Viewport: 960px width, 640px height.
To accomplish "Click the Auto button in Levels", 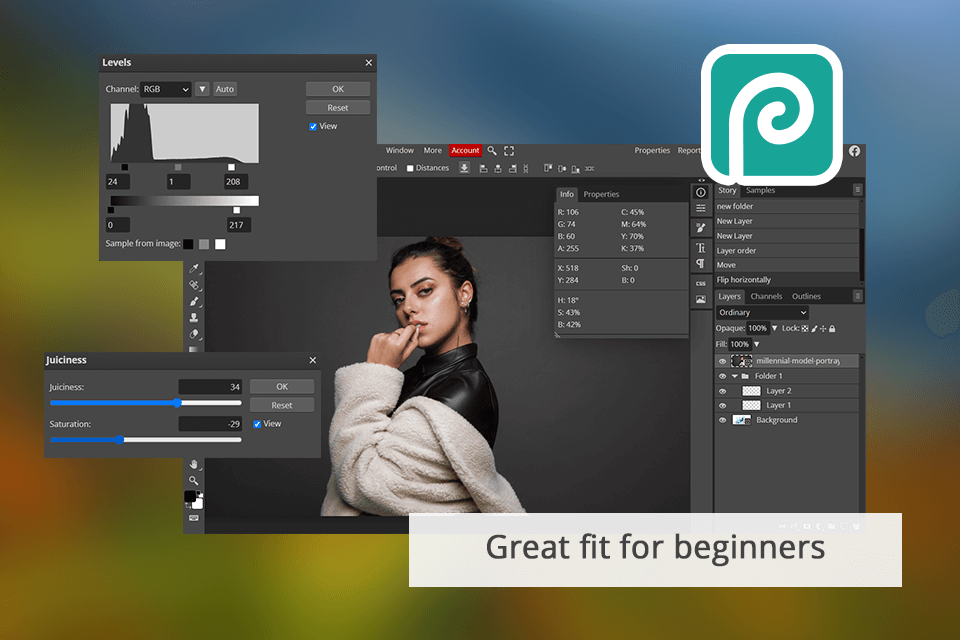I will coord(225,89).
